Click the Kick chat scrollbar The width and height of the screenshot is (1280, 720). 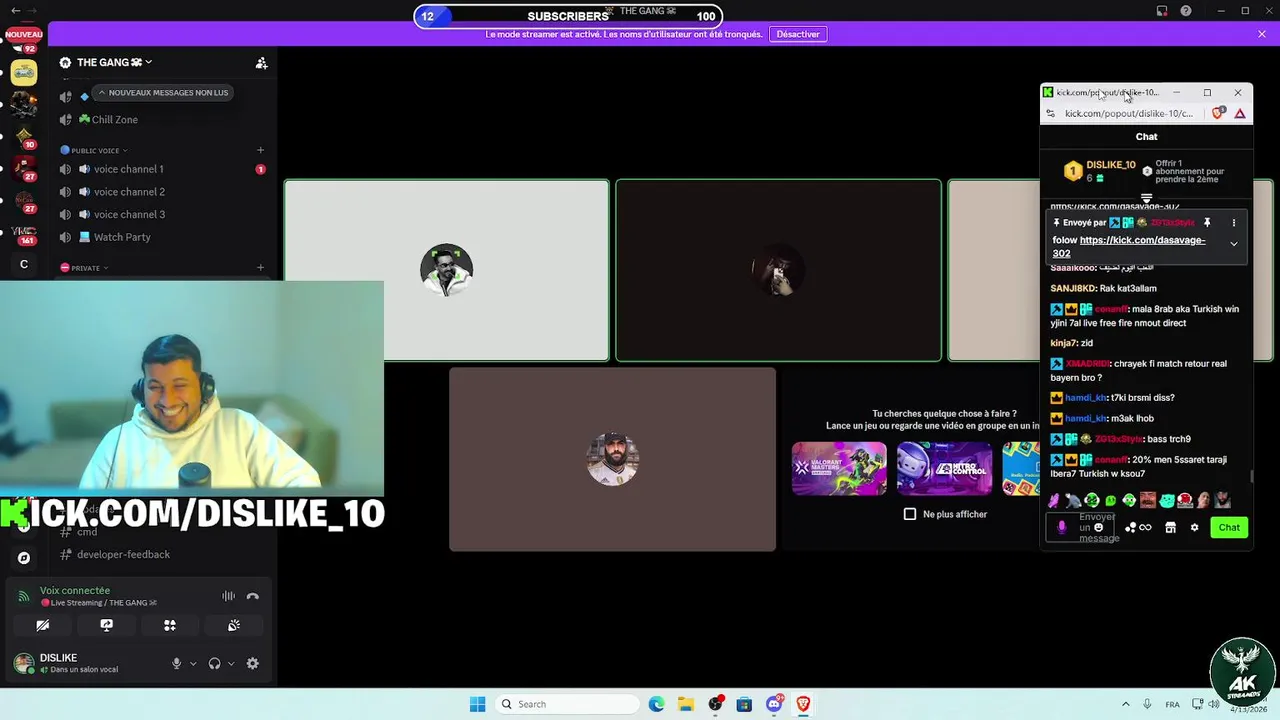(1250, 476)
